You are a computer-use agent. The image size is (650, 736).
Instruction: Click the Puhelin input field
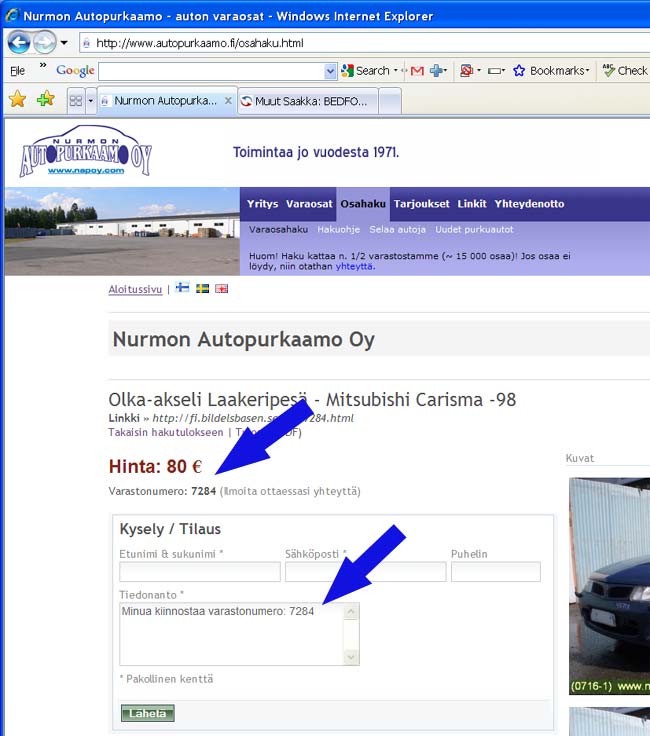click(496, 572)
